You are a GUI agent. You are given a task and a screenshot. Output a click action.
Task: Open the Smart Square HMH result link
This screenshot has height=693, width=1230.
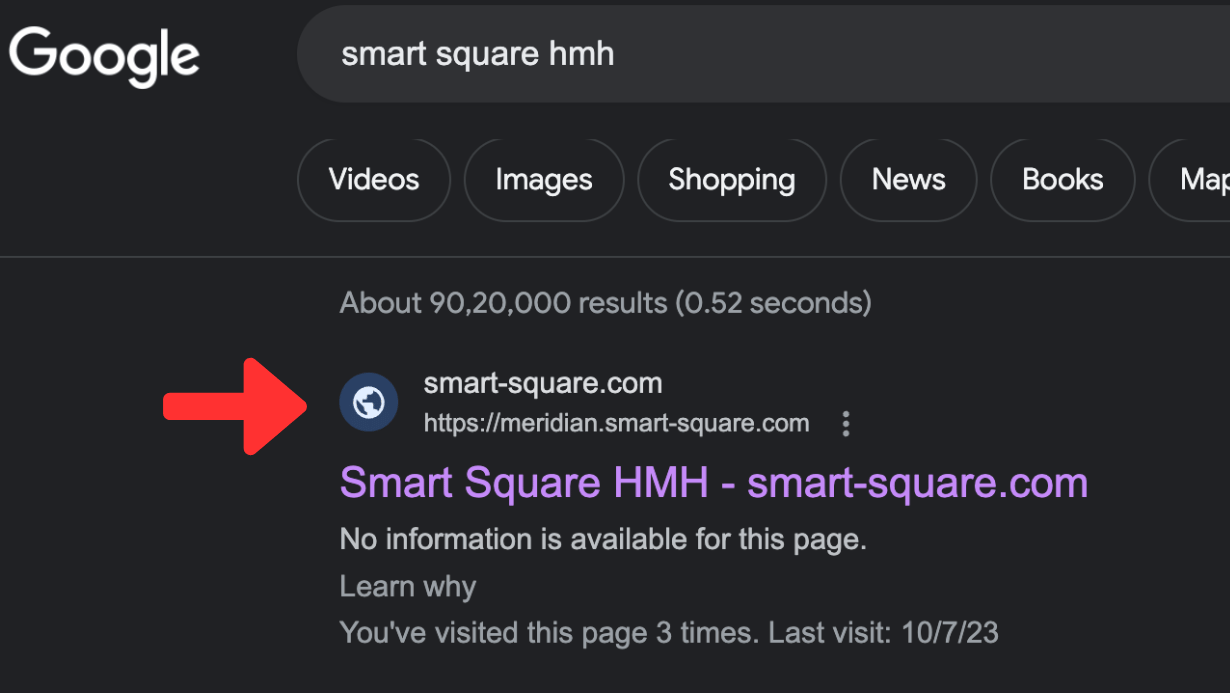click(713, 483)
